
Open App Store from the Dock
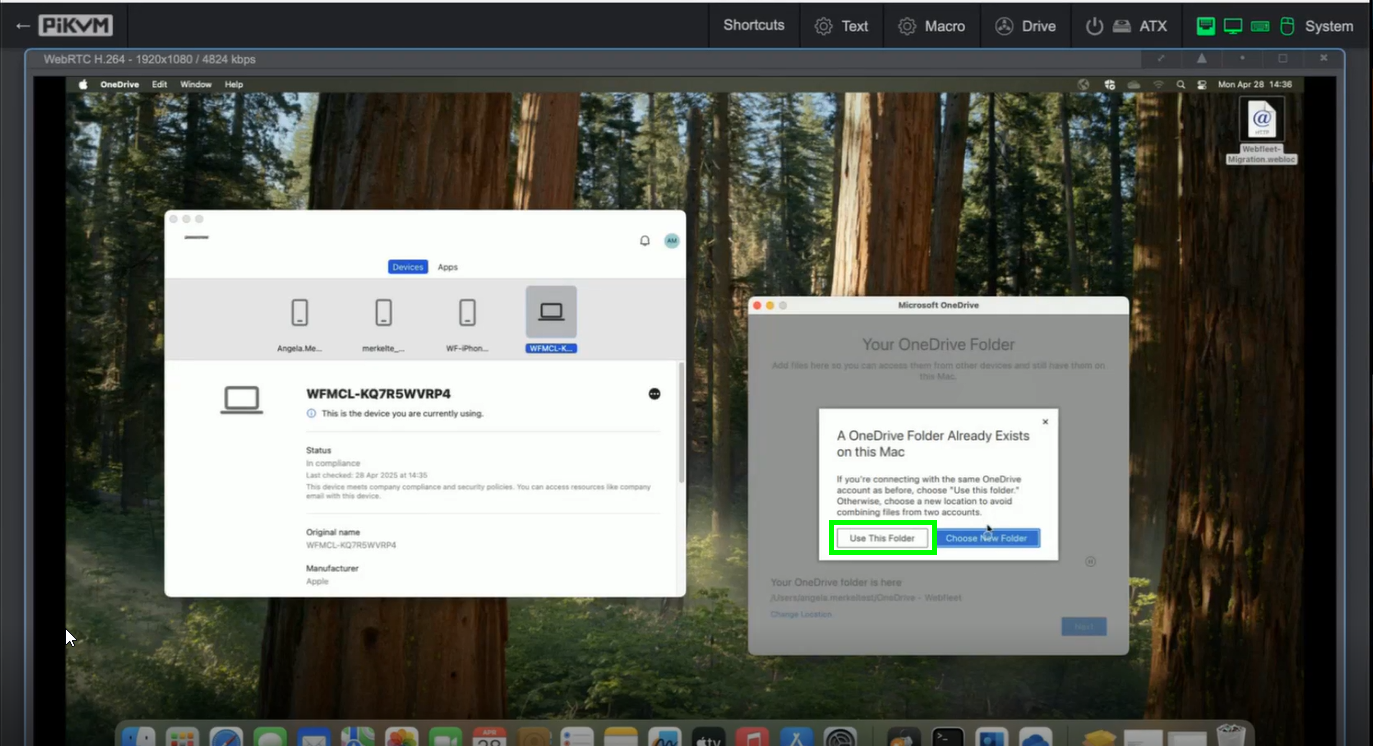coord(796,737)
